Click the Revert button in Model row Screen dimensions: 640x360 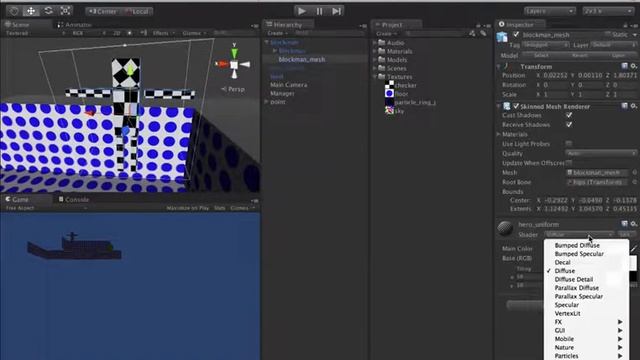click(580, 55)
